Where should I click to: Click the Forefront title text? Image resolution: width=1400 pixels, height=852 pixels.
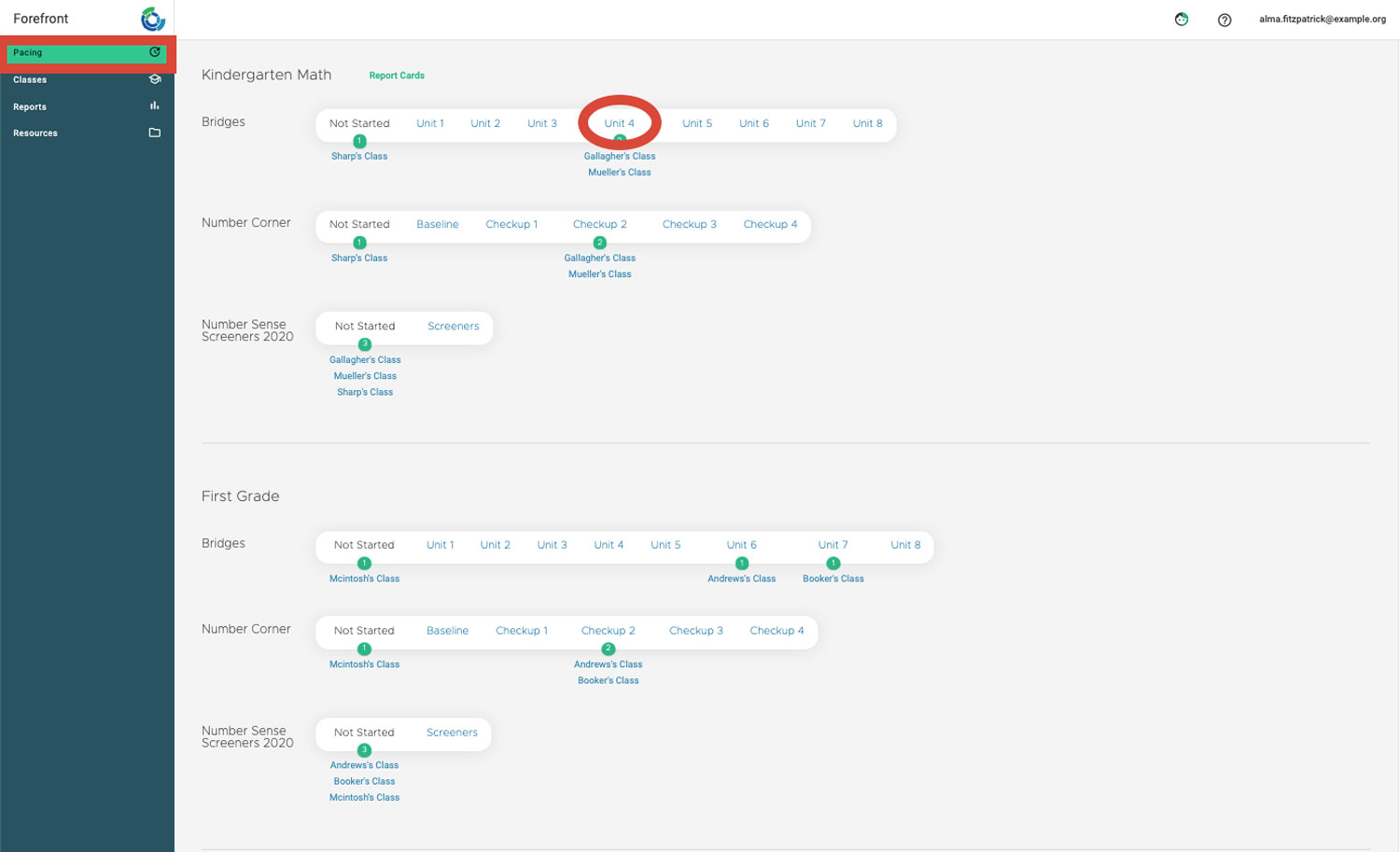point(41,19)
